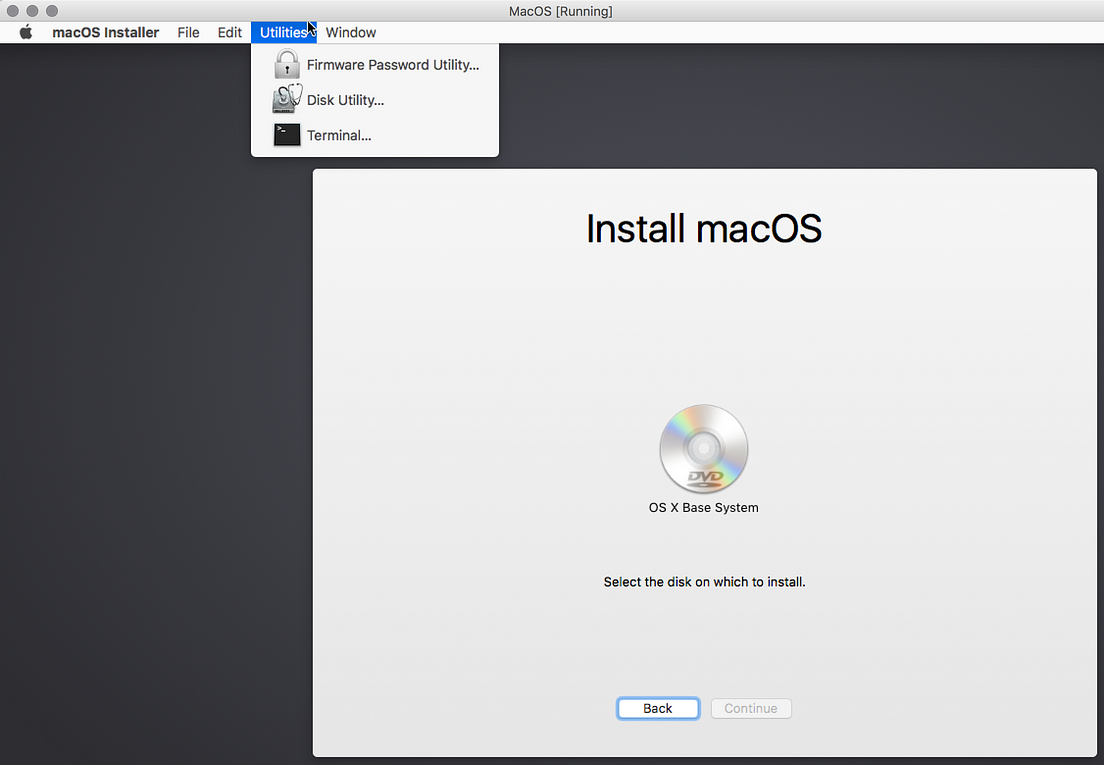The image size is (1104, 765).
Task: Click the VM window yellow minimize button
Action: (32, 11)
